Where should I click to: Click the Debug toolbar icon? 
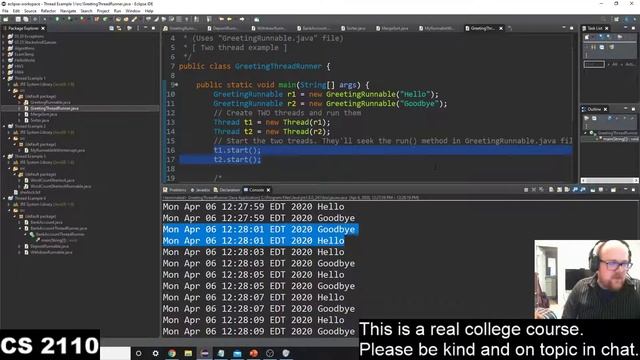click(57, 19)
